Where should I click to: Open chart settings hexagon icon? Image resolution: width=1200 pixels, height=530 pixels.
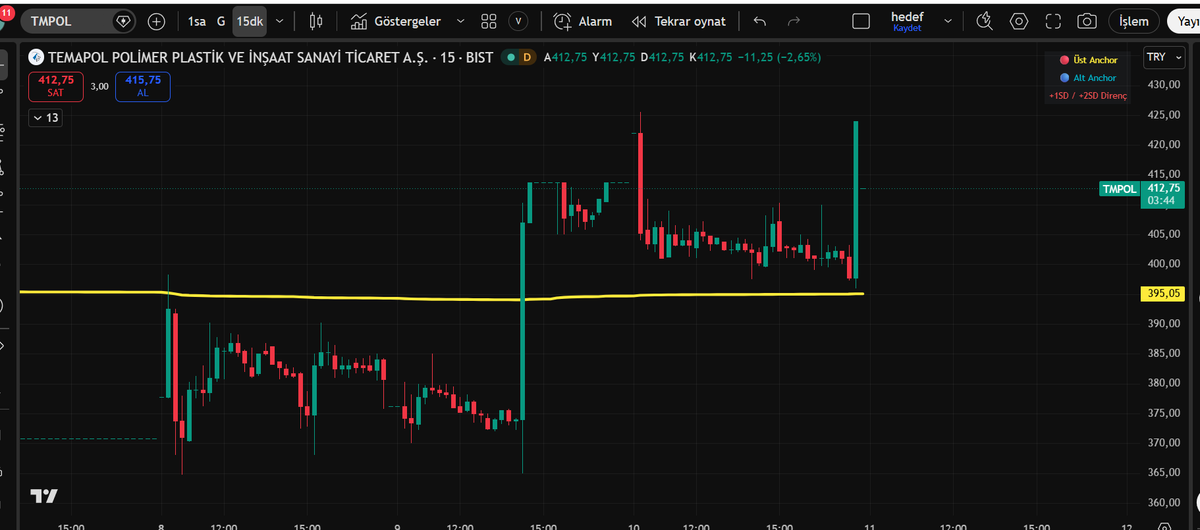(x=1019, y=21)
